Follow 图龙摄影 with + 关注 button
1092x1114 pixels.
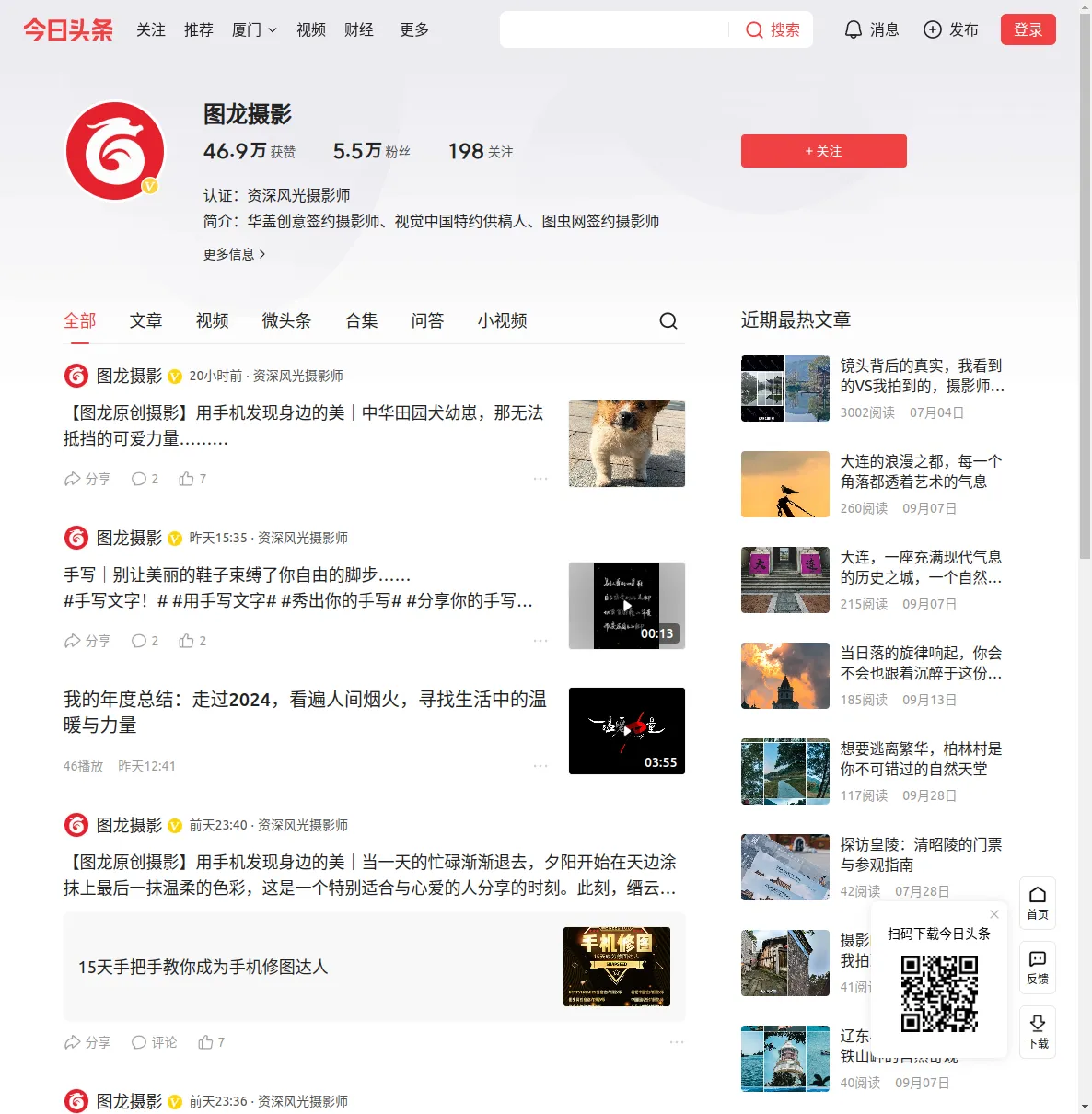tap(824, 151)
